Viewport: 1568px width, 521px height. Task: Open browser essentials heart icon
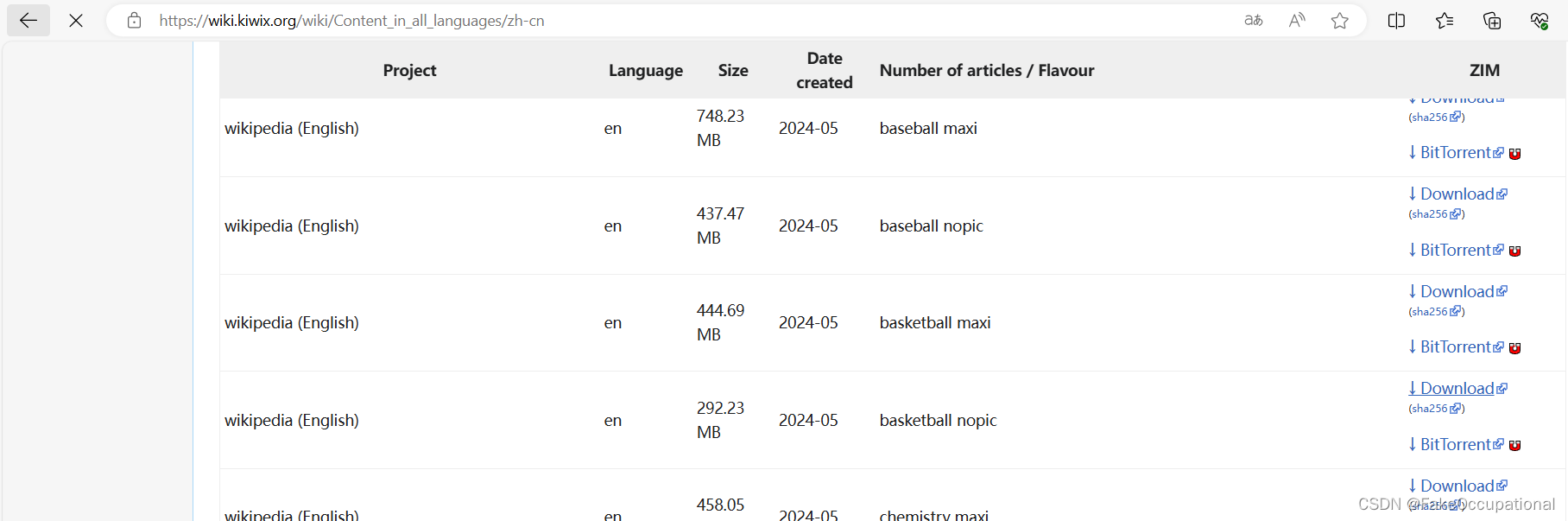tap(1540, 21)
